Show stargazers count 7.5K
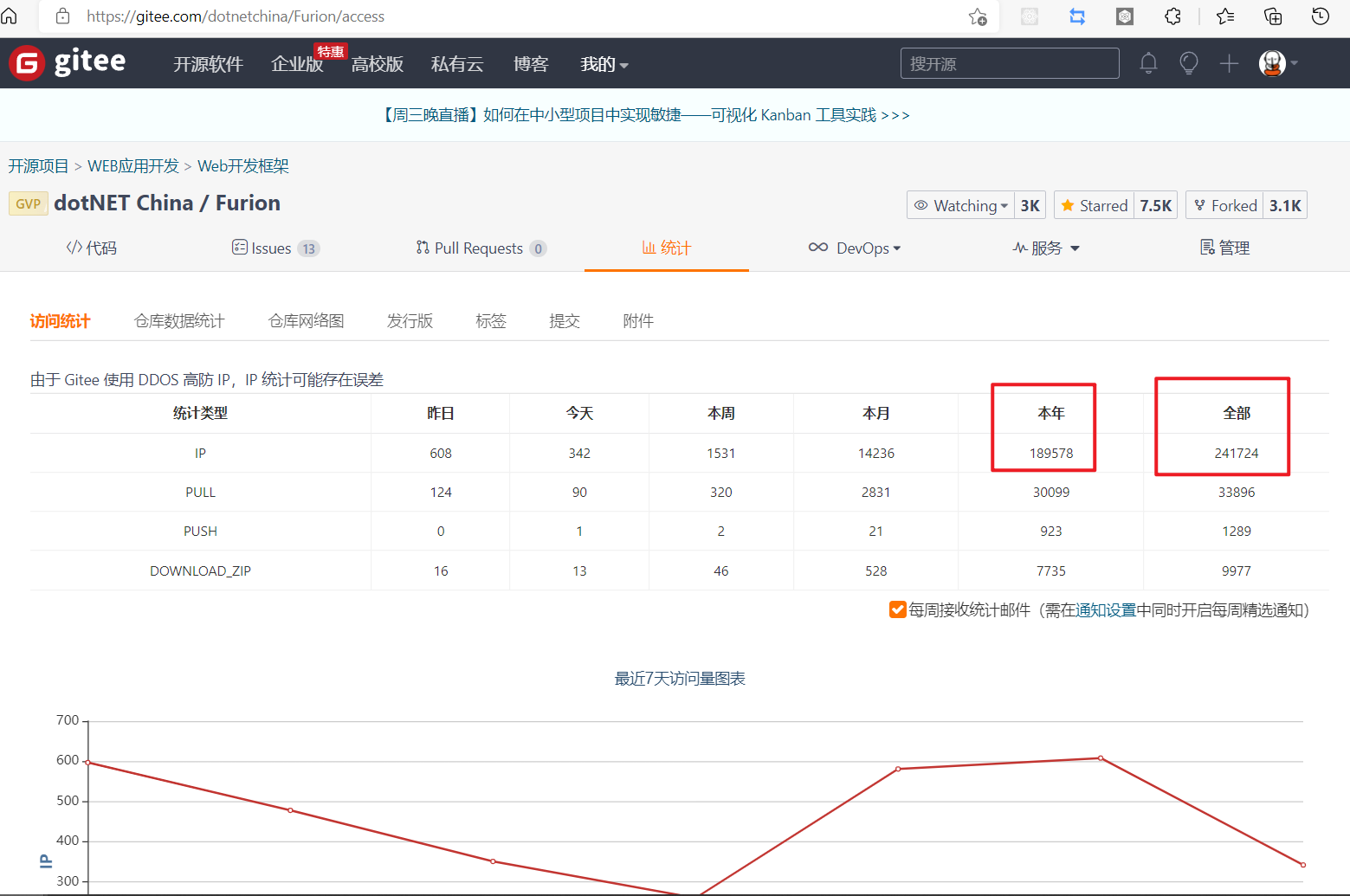The image size is (1350, 896). point(1155,205)
